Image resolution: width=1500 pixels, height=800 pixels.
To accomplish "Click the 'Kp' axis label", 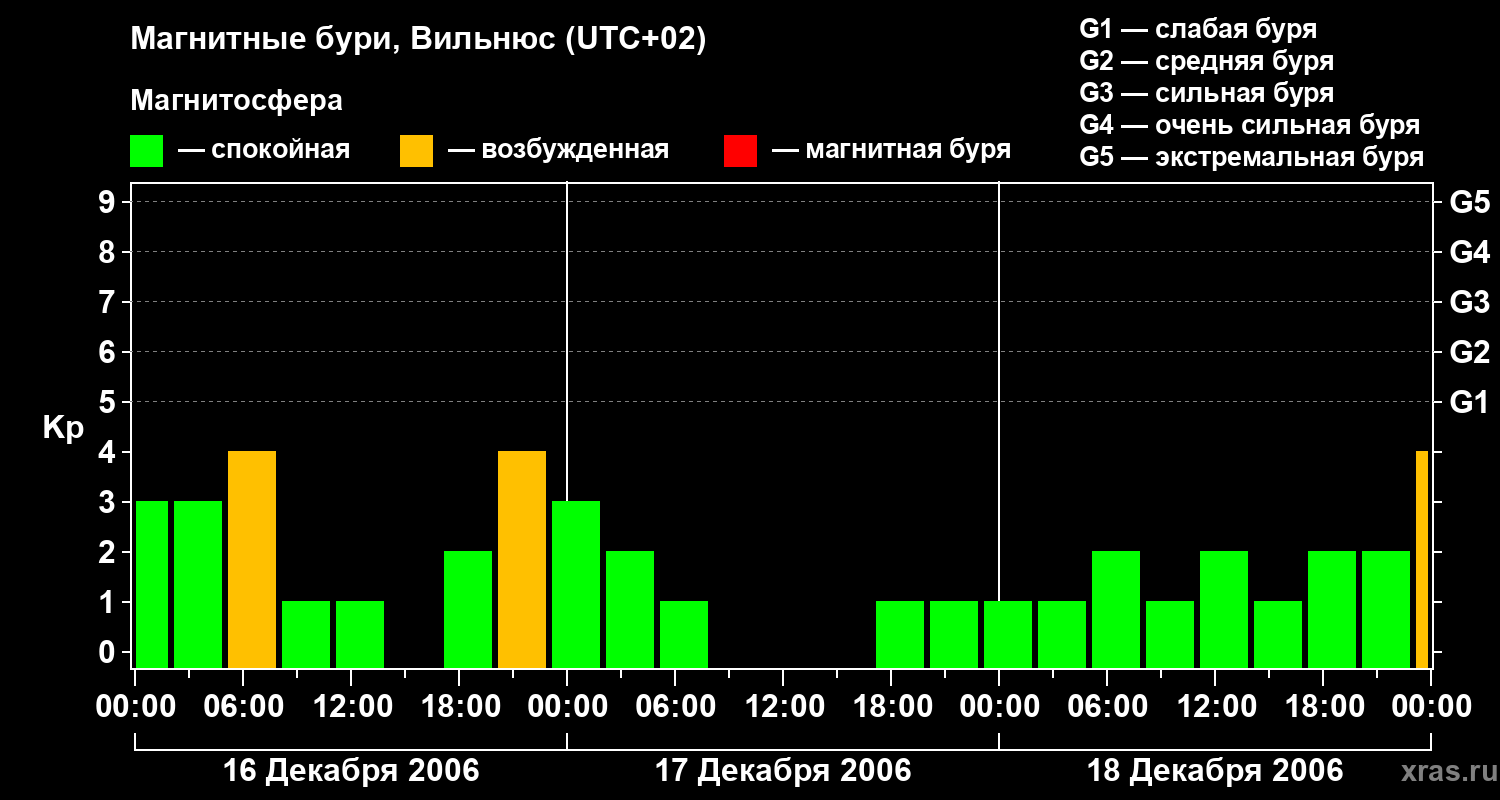I will point(63,428).
